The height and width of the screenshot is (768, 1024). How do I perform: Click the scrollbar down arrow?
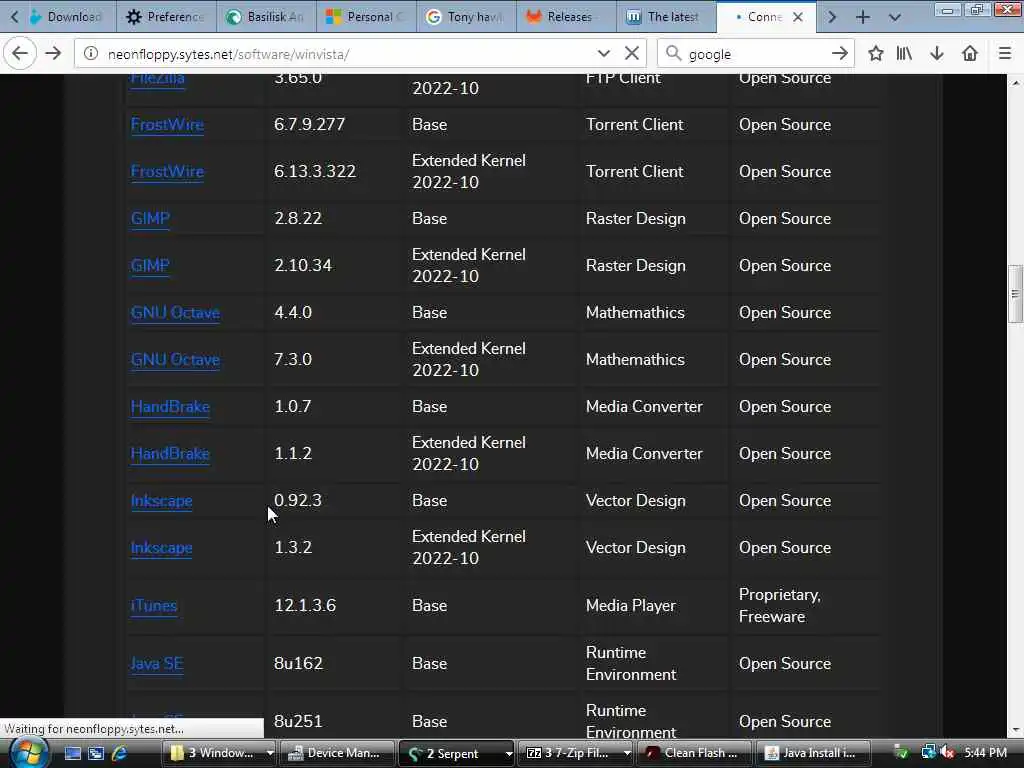coord(1016,730)
